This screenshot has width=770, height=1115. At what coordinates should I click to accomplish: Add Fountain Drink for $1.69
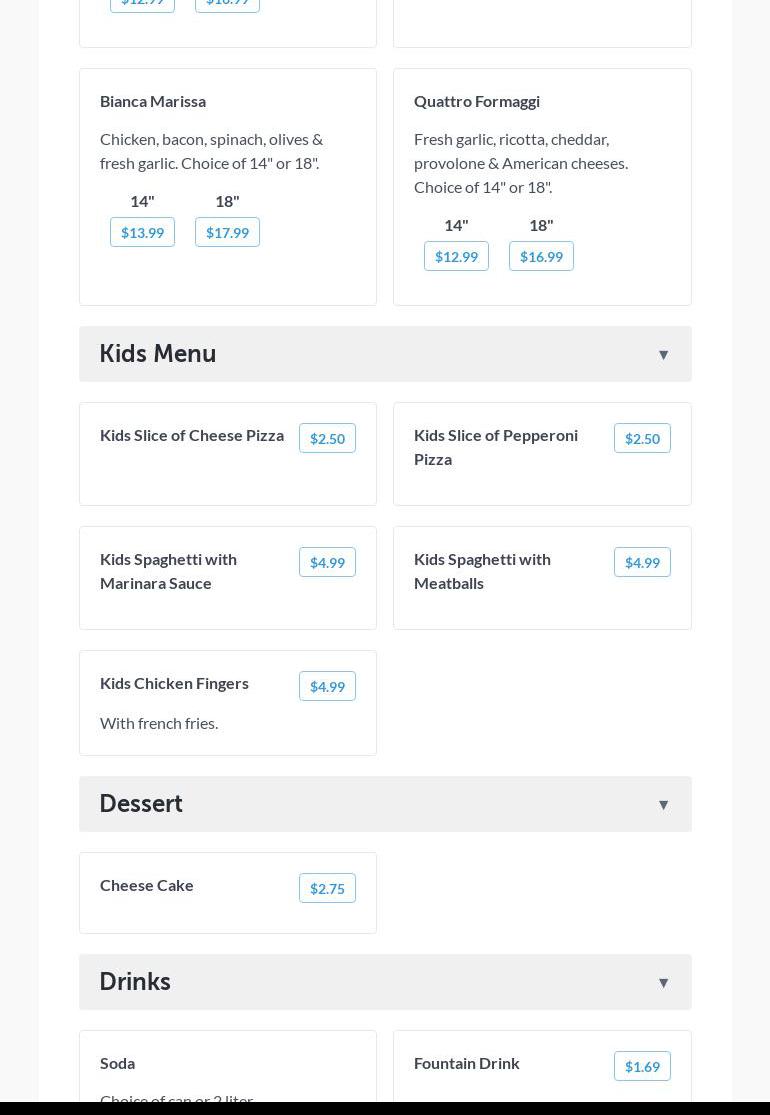[x=642, y=1066]
